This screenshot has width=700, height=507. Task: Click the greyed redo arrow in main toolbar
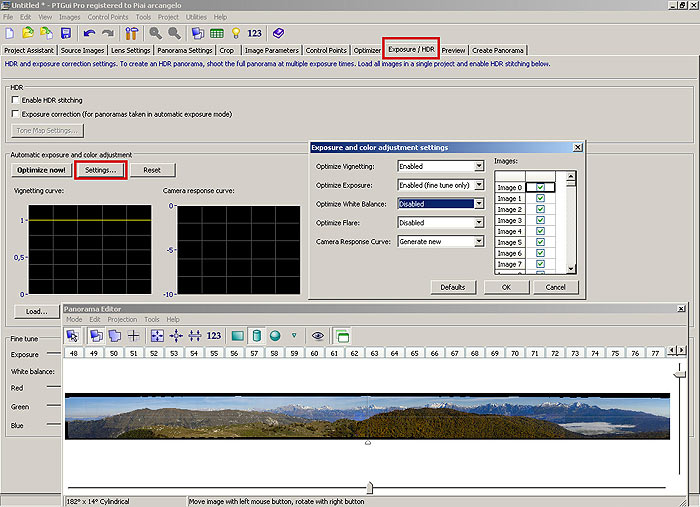pyautogui.click(x=108, y=33)
